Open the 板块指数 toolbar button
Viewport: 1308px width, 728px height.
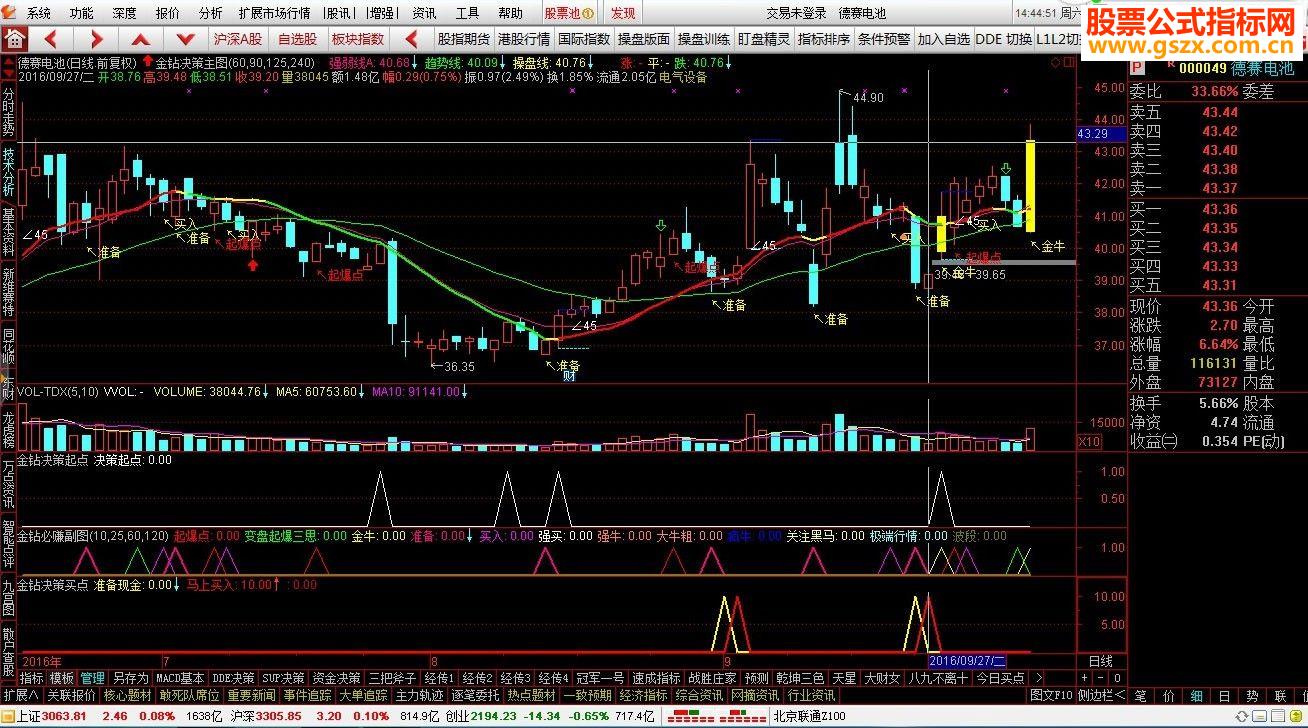tap(358, 39)
